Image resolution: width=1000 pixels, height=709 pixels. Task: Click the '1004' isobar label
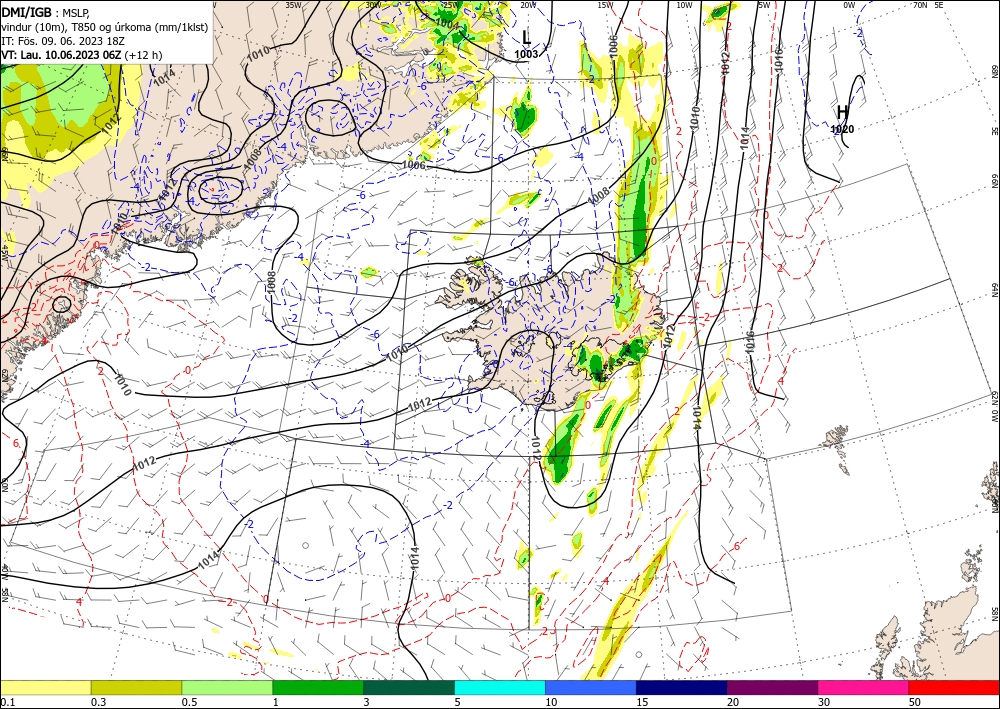pyautogui.click(x=448, y=24)
